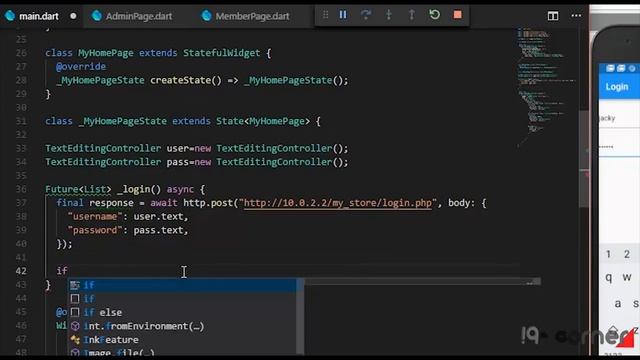Click the debug Step Over button
The width and height of the screenshot is (640, 360).
coord(366,15)
